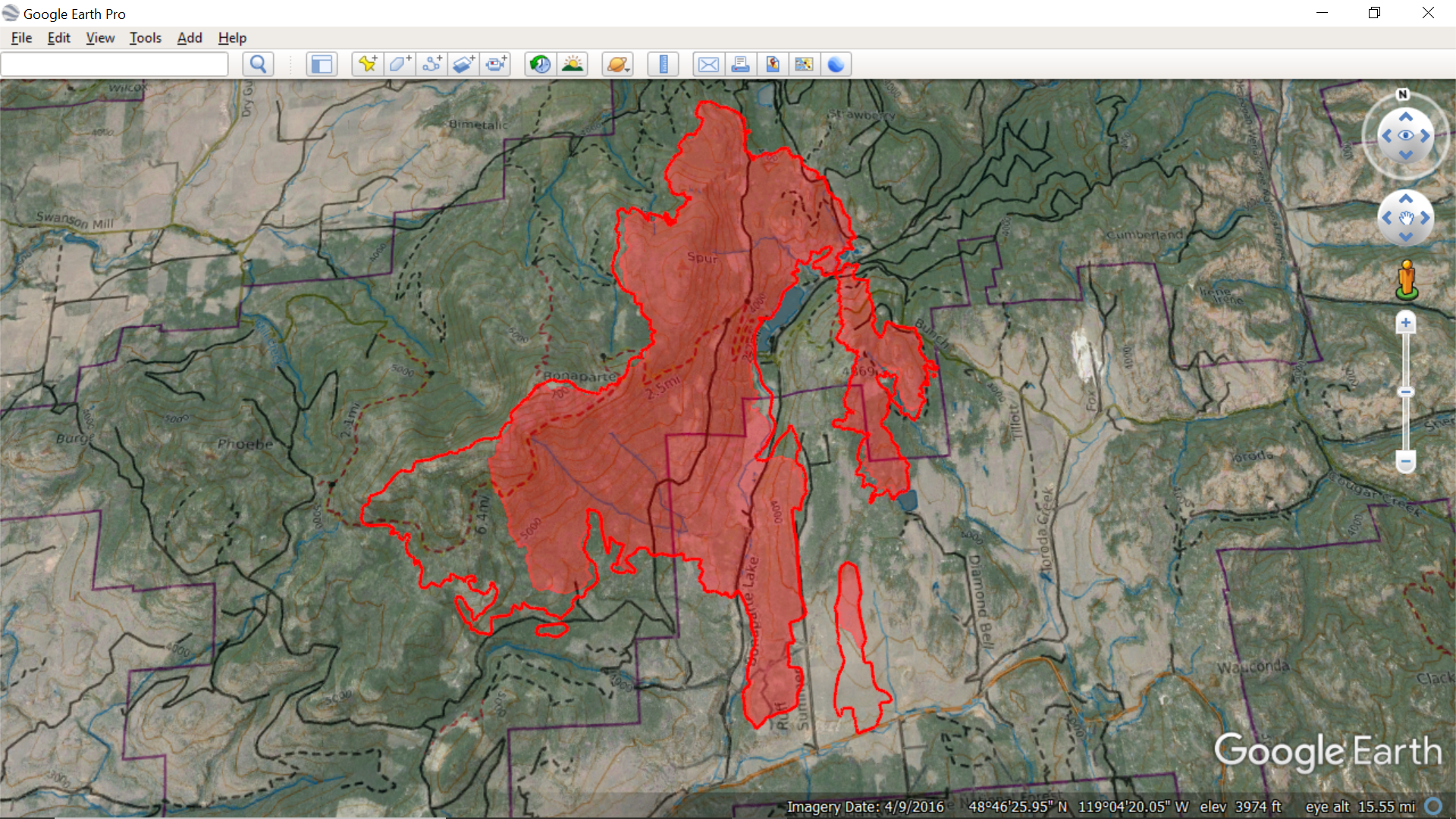Open the Tools menu
This screenshot has width=1456, height=819.
pos(145,38)
